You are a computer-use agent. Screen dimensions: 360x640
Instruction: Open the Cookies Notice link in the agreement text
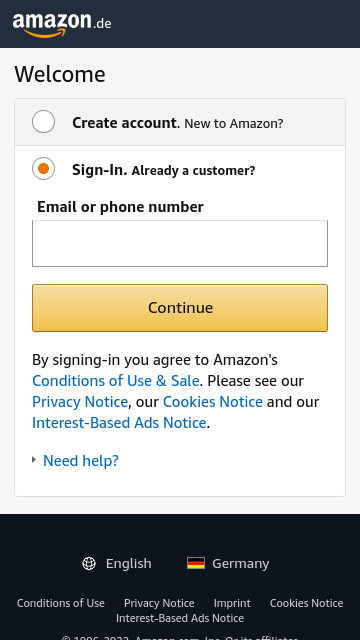213,402
